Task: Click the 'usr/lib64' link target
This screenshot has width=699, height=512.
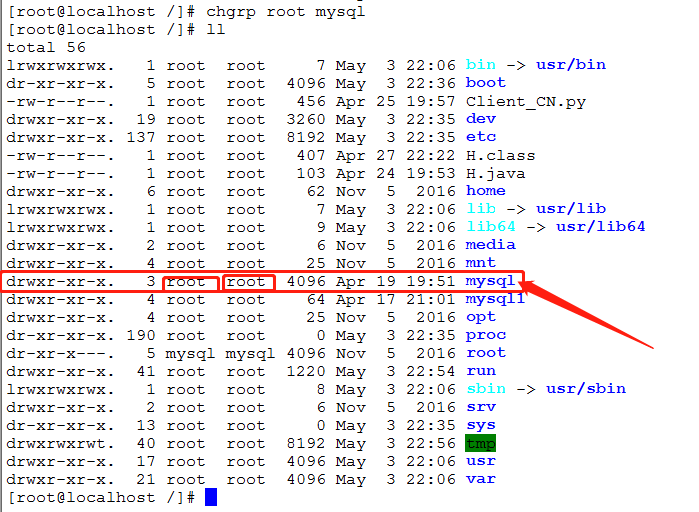Action: 600,227
